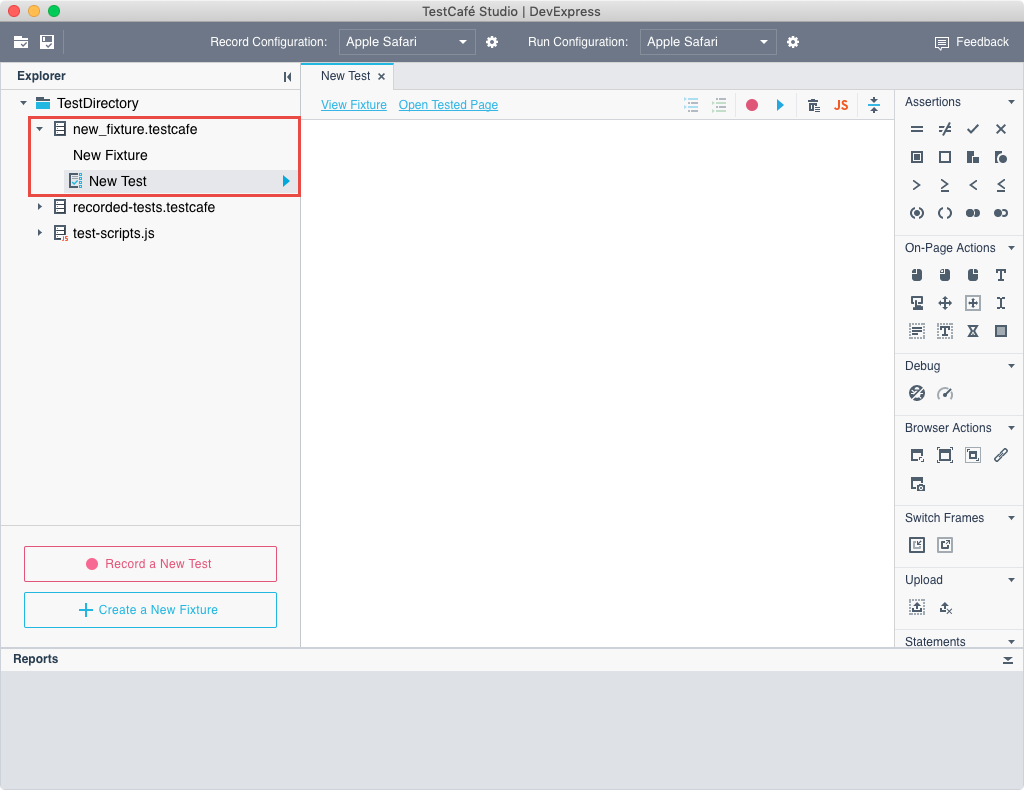This screenshot has height=790, width=1024.
Task: Collapse the Assertions section
Action: coord(1011,102)
